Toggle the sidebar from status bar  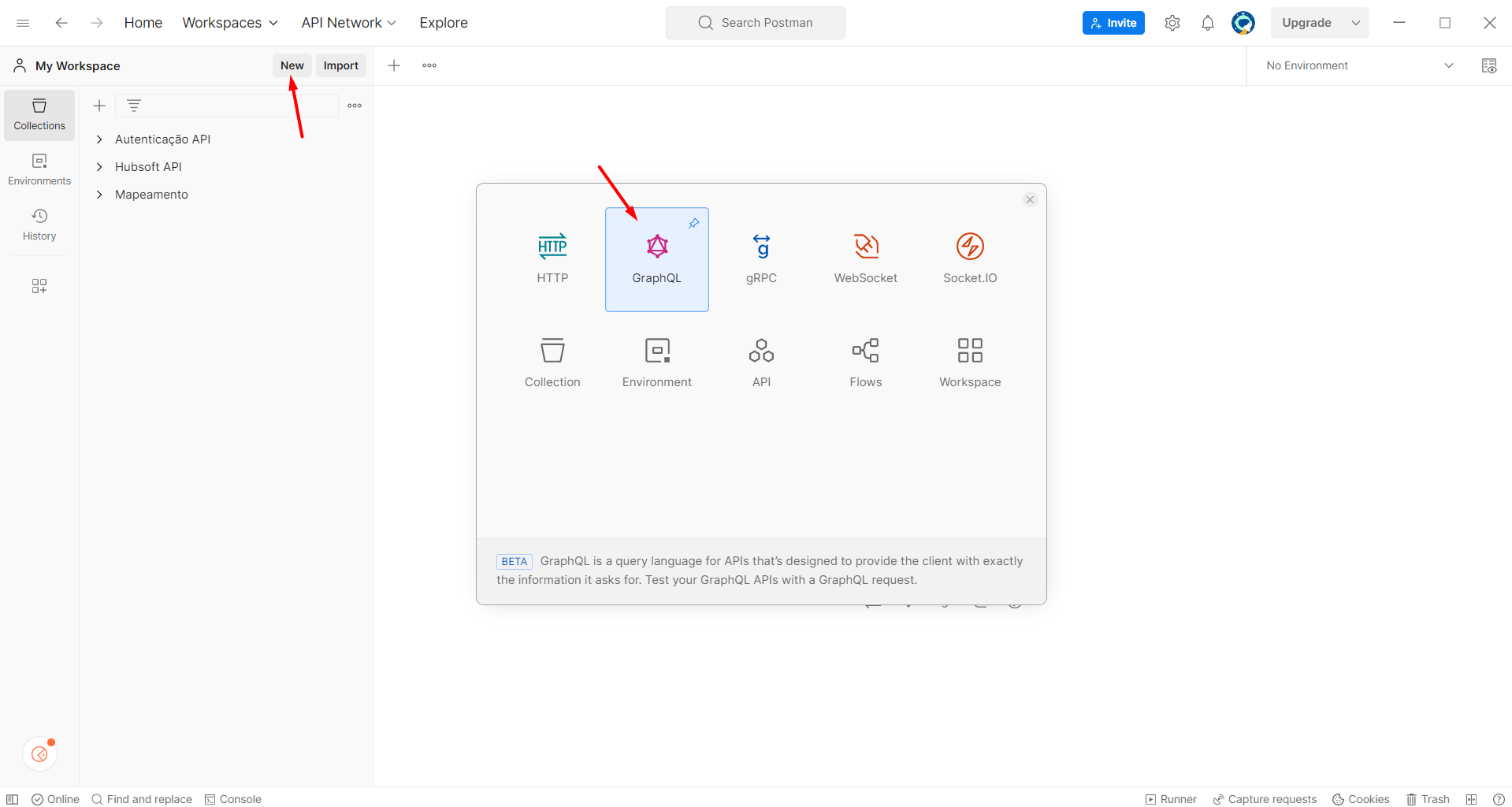[13, 799]
